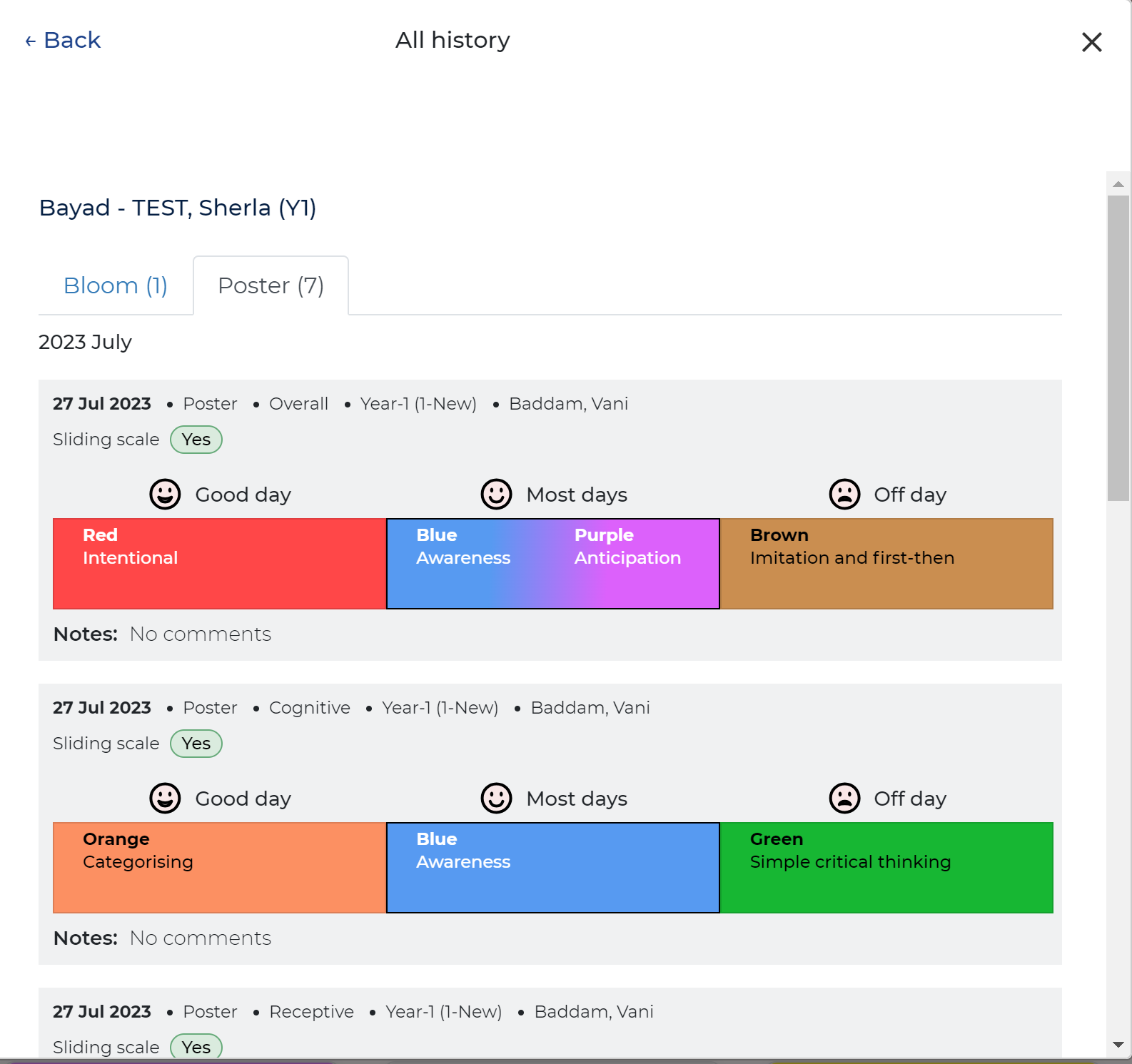
Task: Click the Off day label in Cognitive entry
Action: point(910,799)
